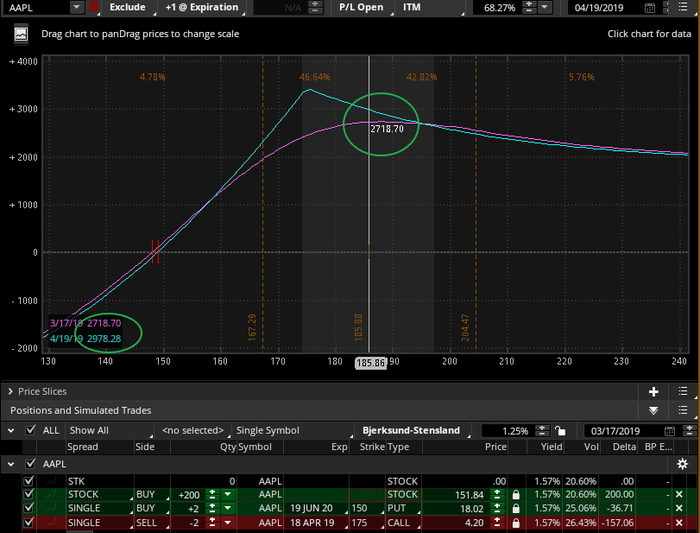Add a new price slice with plus
Viewport: 700px width, 533px height.
(654, 391)
